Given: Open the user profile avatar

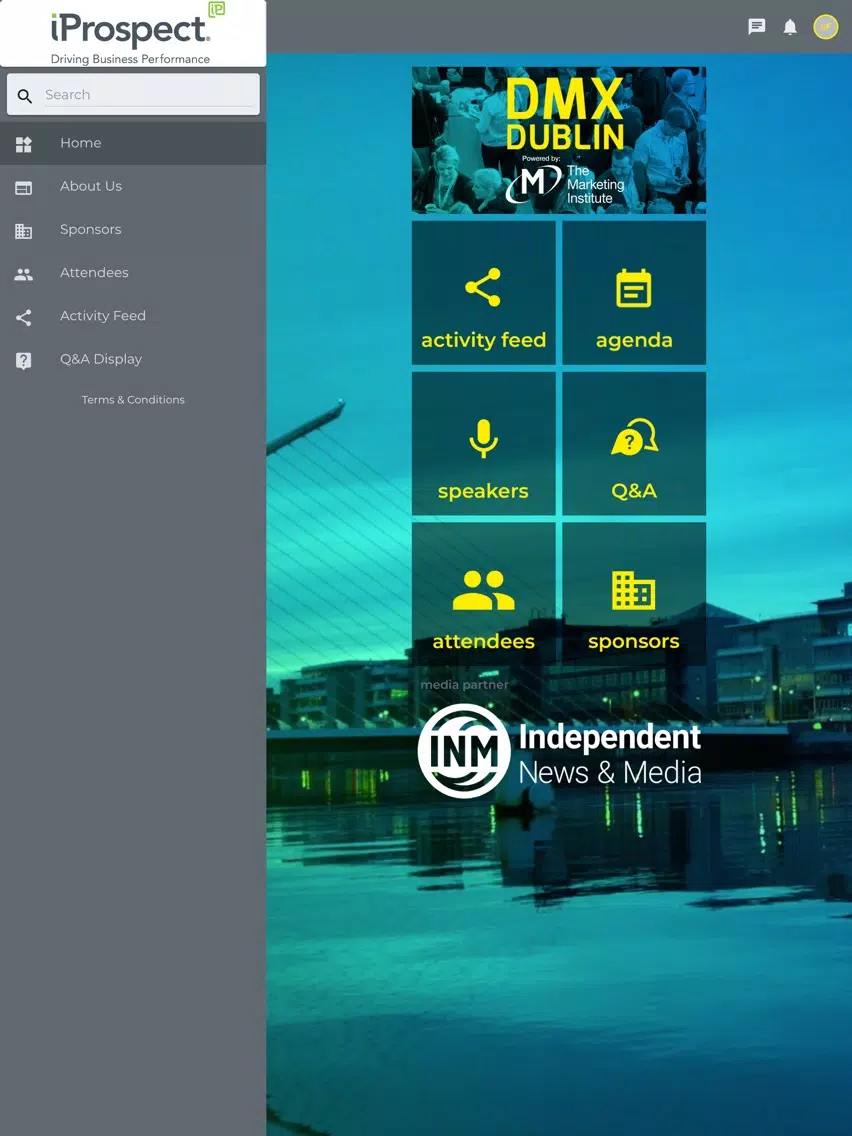Looking at the screenshot, I should pos(825,27).
